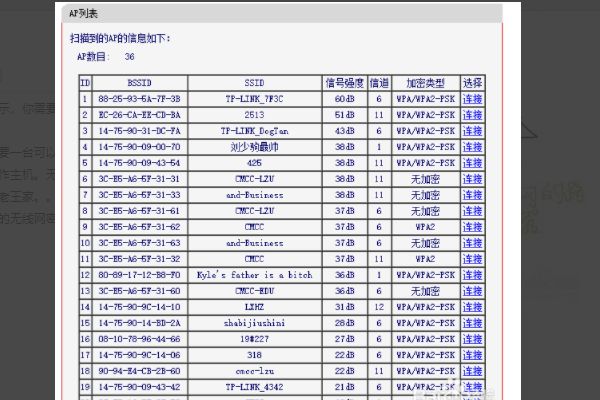Viewport: 600px width, 400px height.
Task: Connect to the 19#227 network
Action: [x=473, y=338]
